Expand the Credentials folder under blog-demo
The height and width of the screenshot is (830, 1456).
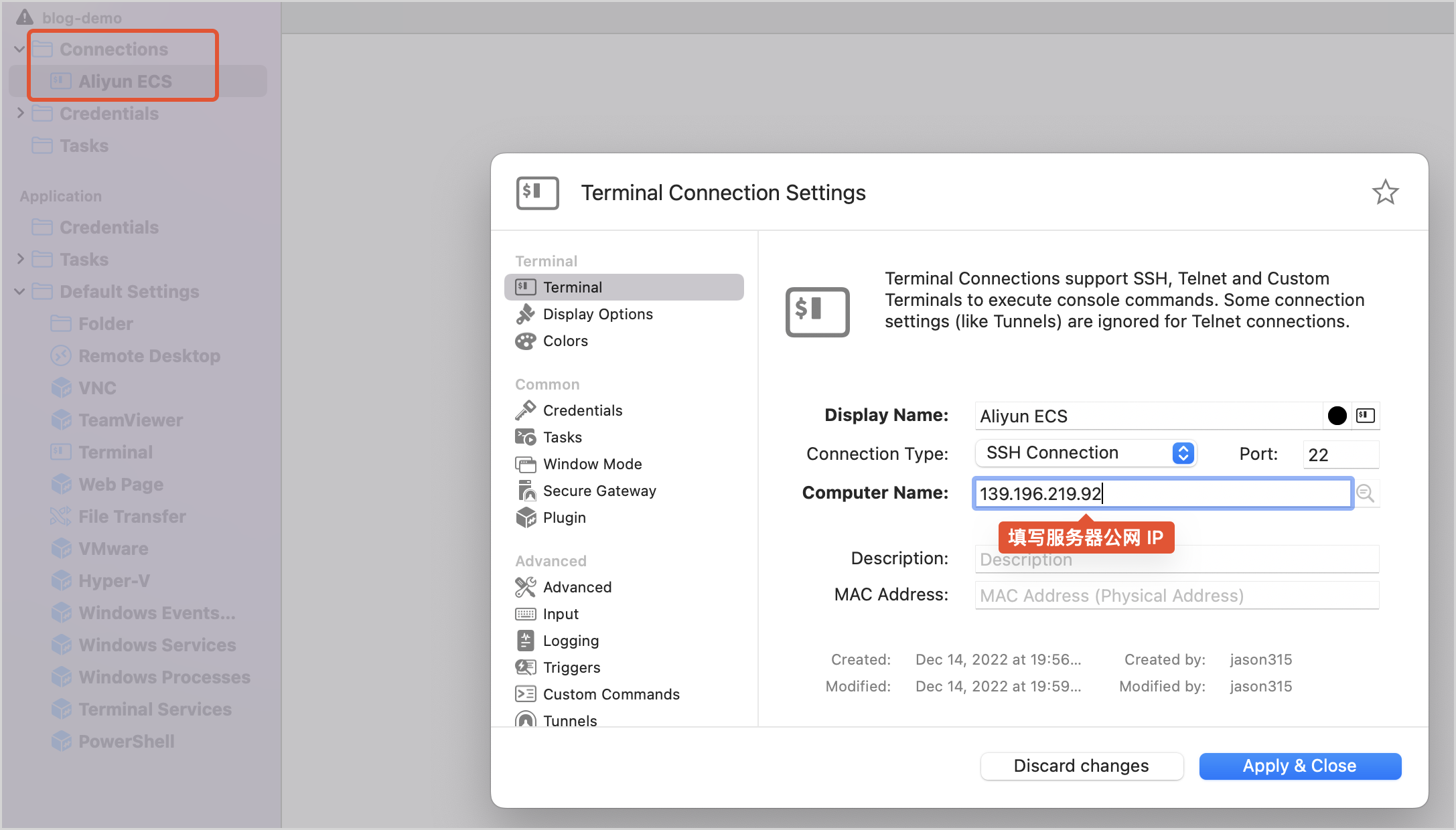19,113
